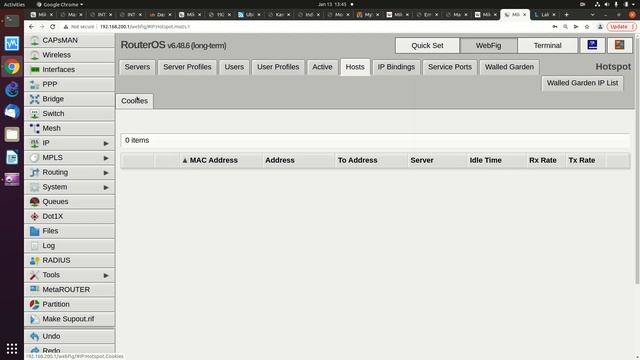The image size is (640, 360).
Task: Click the Wireless sidebar icon
Action: point(35,55)
